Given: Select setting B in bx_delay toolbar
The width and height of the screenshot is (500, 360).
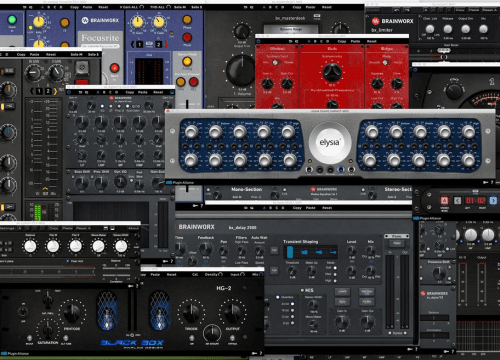Looking at the screenshot, I should tap(270, 208).
